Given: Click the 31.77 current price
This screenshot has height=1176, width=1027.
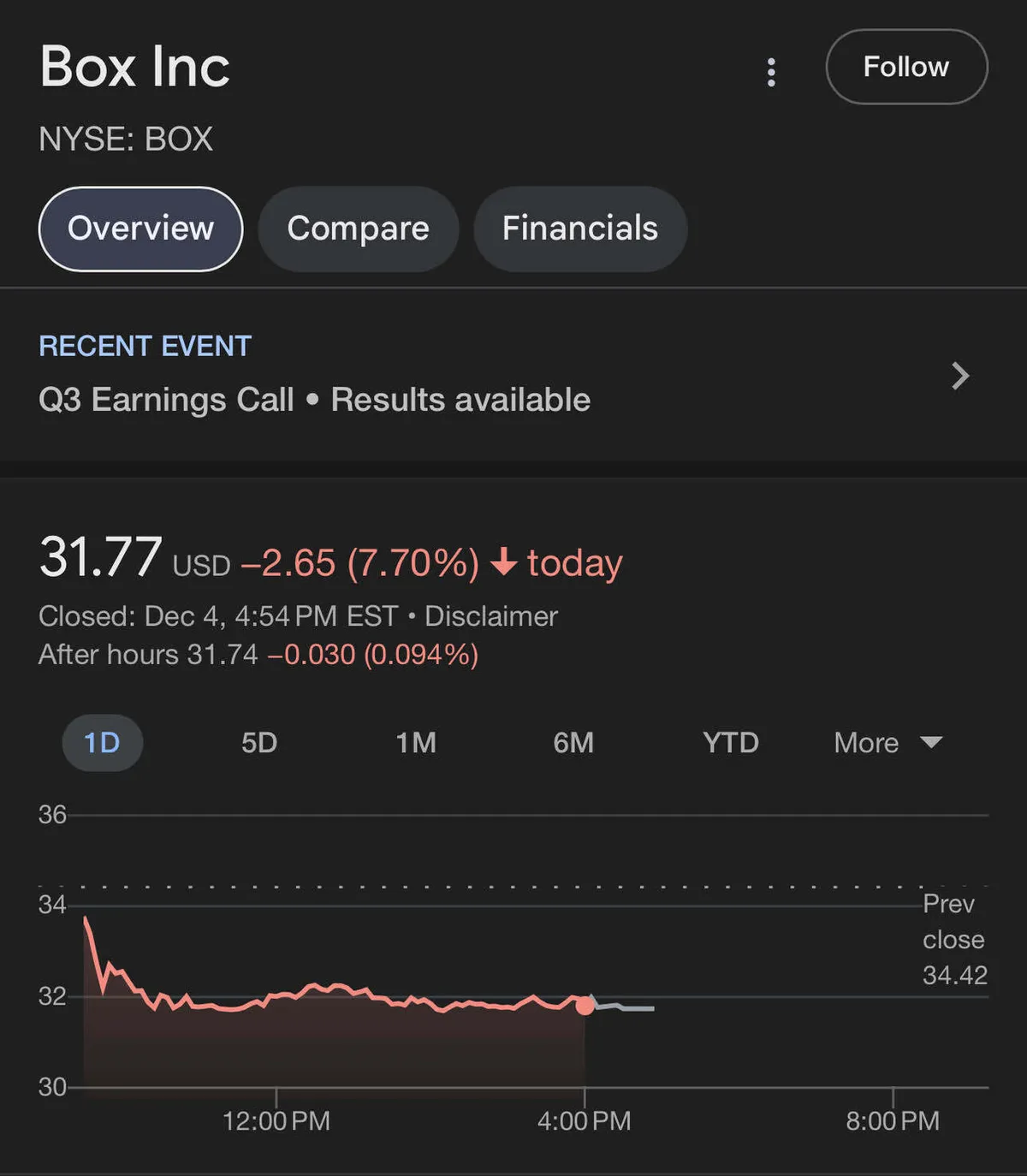Looking at the screenshot, I should click(x=101, y=557).
